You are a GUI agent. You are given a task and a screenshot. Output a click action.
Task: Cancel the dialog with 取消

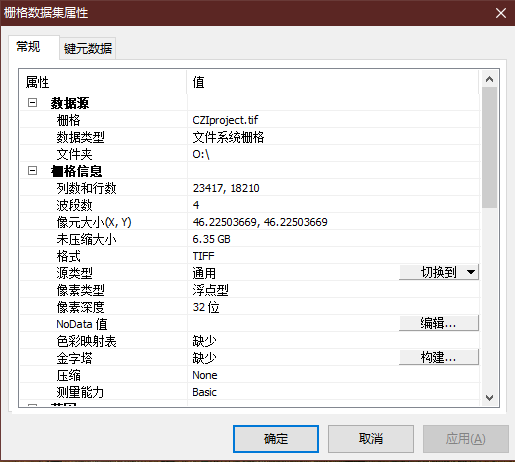pos(371,439)
